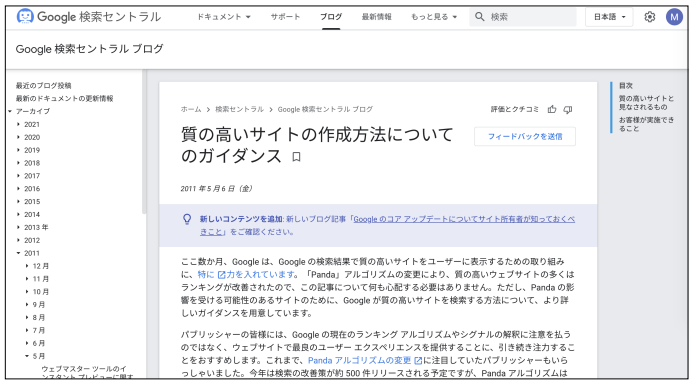The height and width of the screenshot is (384, 694).
Task: Expand the 2014 archive year
Action: tap(18, 214)
